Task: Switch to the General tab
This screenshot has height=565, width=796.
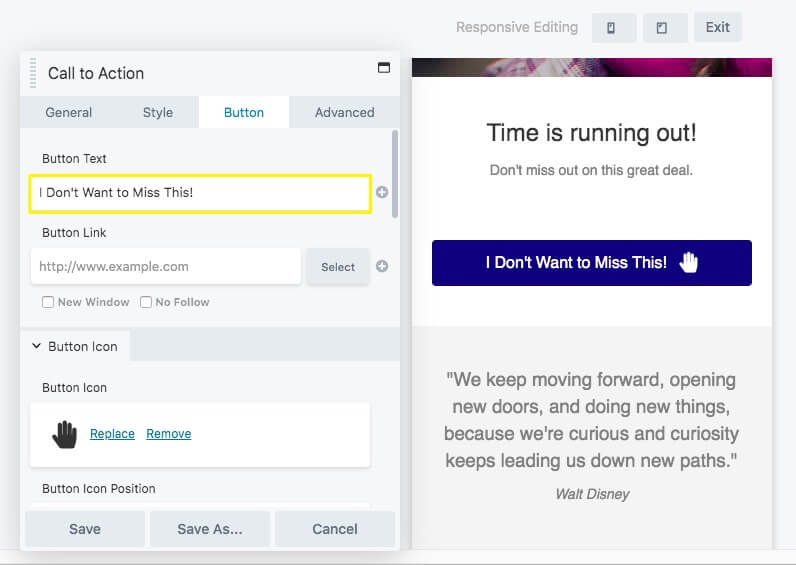Action: point(69,112)
